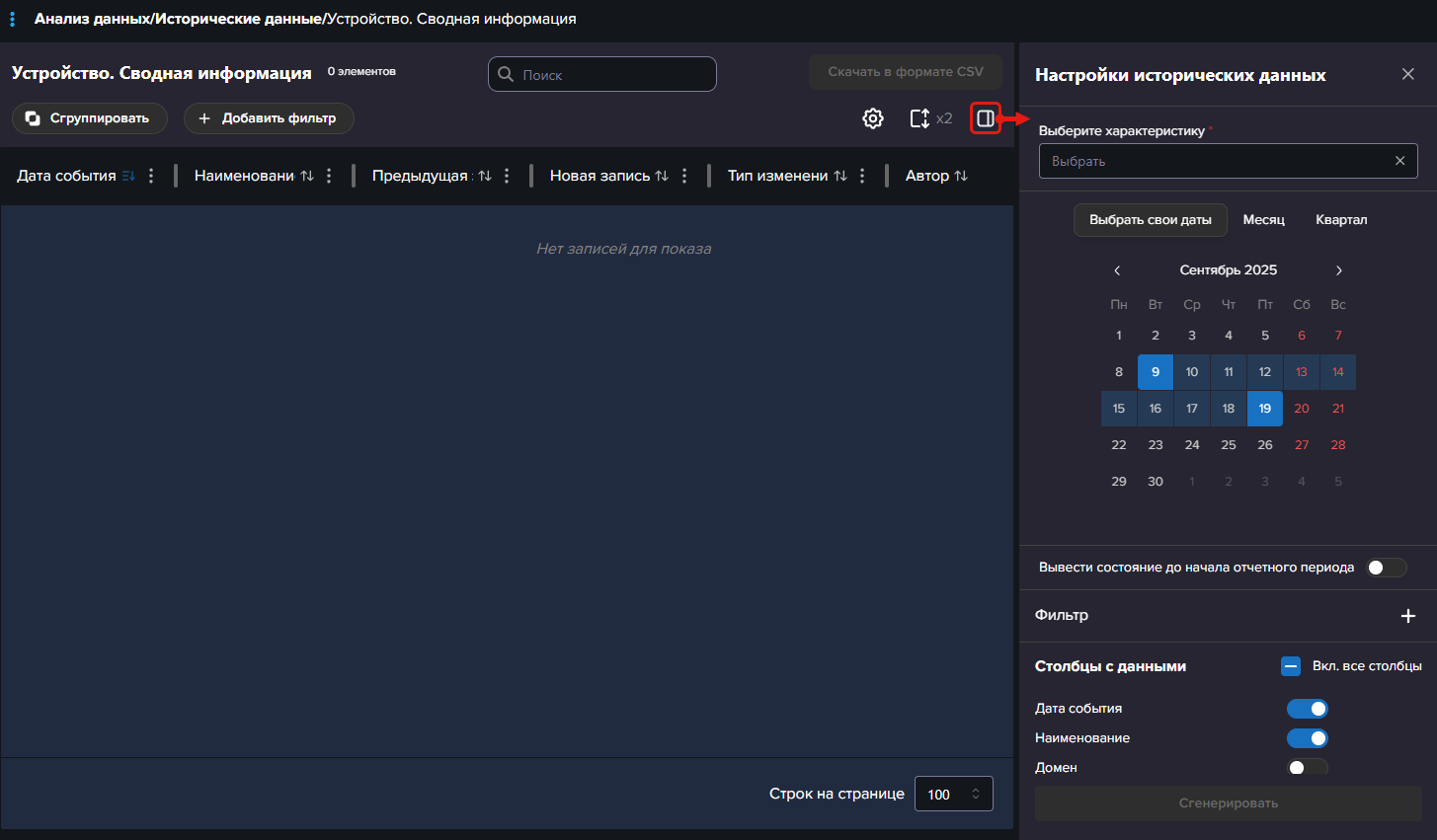Image resolution: width=1437 pixels, height=840 pixels.
Task: Sort by Наименование column arrows
Action: click(x=307, y=176)
